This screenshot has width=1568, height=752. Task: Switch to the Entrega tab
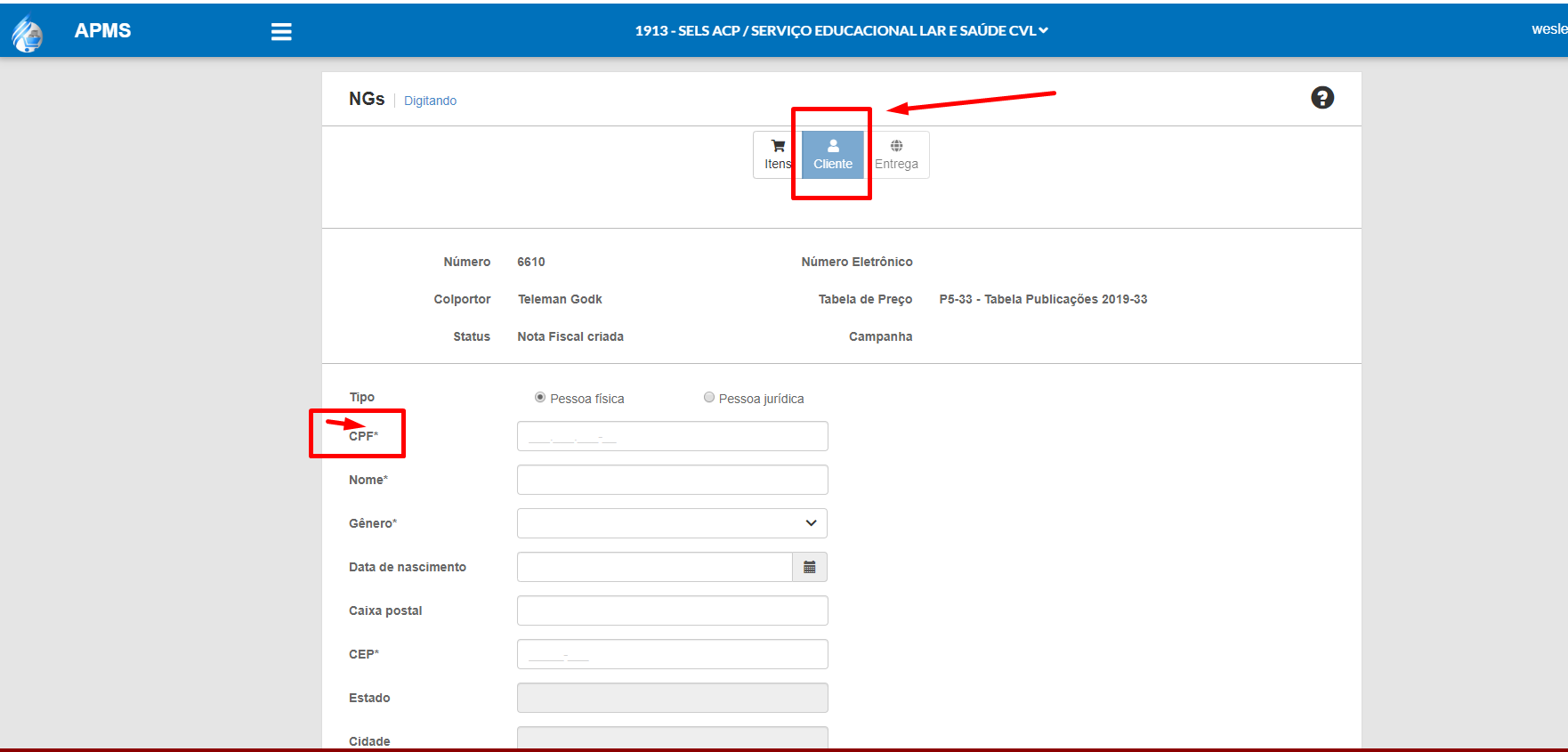point(896,155)
